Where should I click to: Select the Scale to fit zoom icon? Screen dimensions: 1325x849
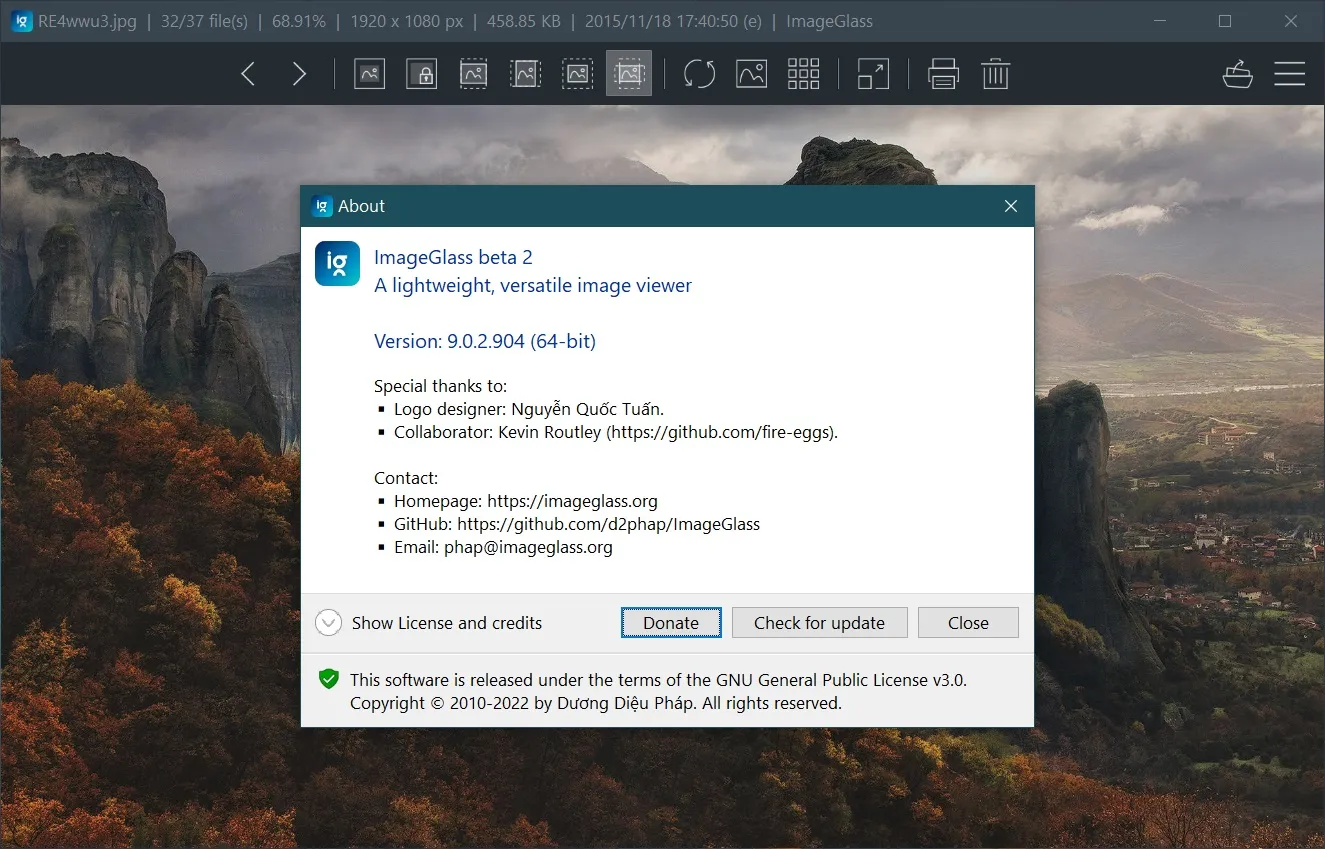coord(577,74)
